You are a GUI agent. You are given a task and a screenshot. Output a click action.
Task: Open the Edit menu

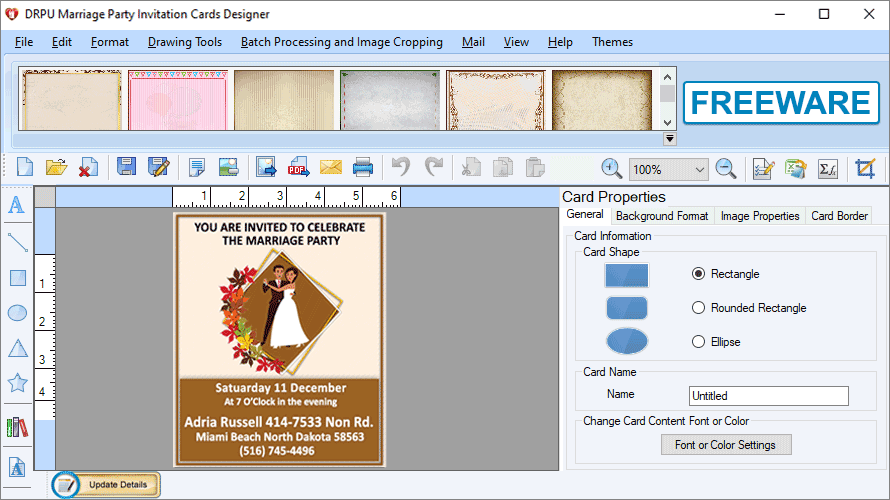click(x=61, y=42)
